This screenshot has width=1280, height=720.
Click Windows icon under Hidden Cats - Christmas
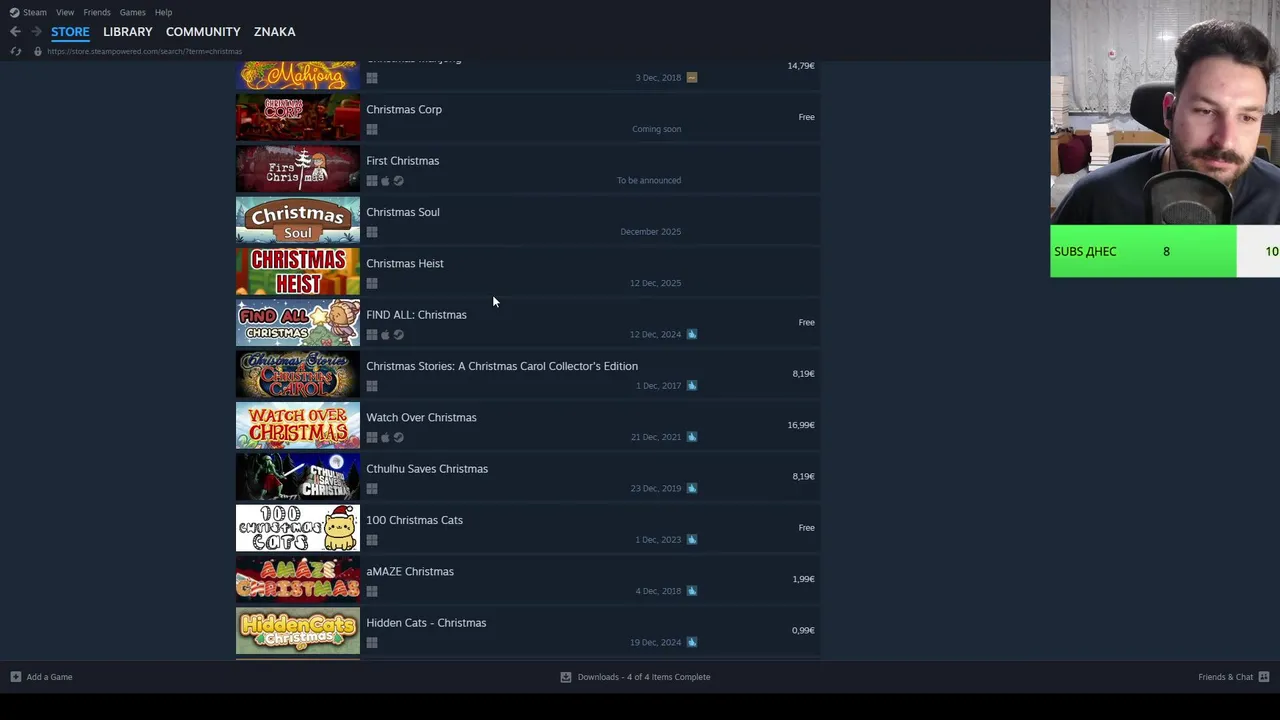tap(372, 643)
